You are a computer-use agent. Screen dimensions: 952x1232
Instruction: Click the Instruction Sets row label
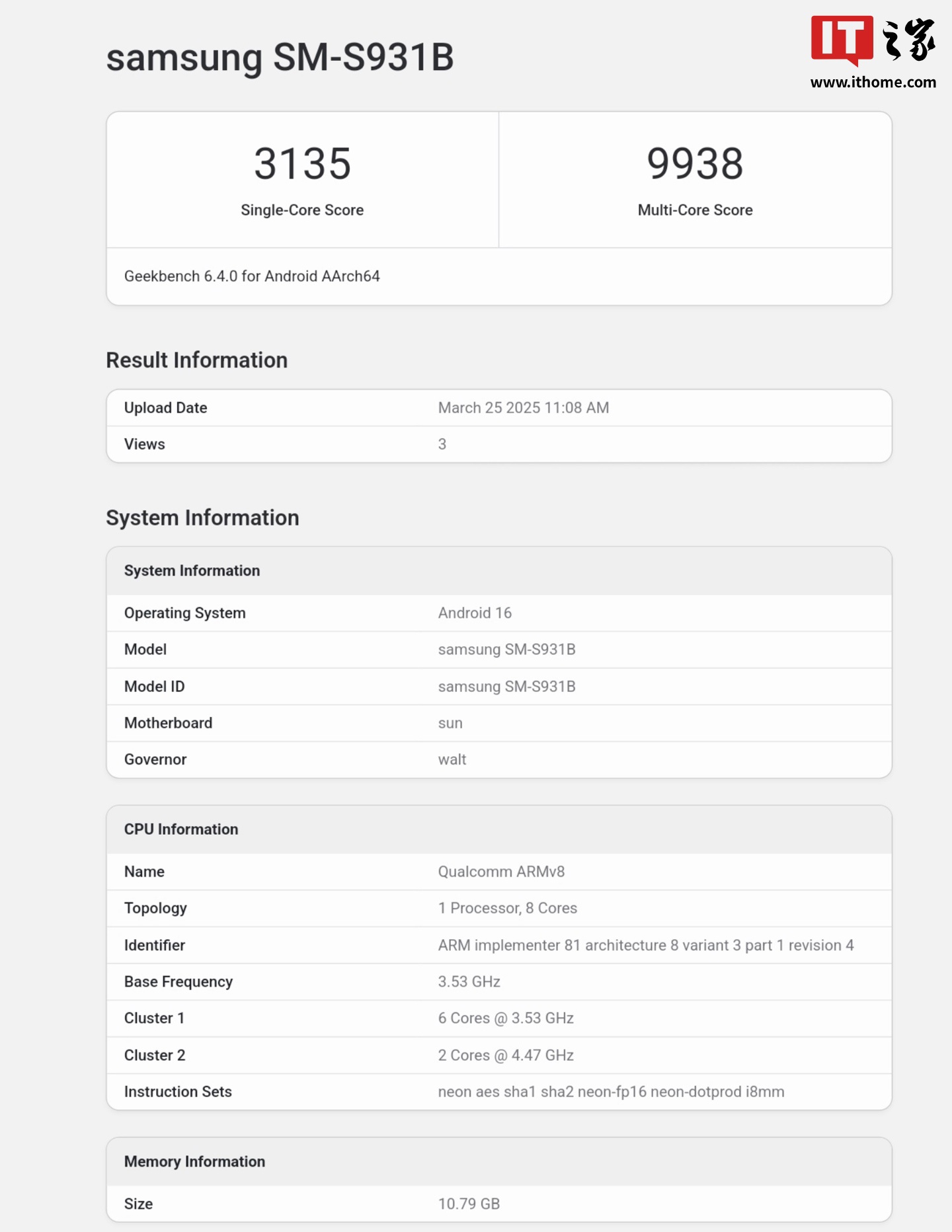point(178,1092)
